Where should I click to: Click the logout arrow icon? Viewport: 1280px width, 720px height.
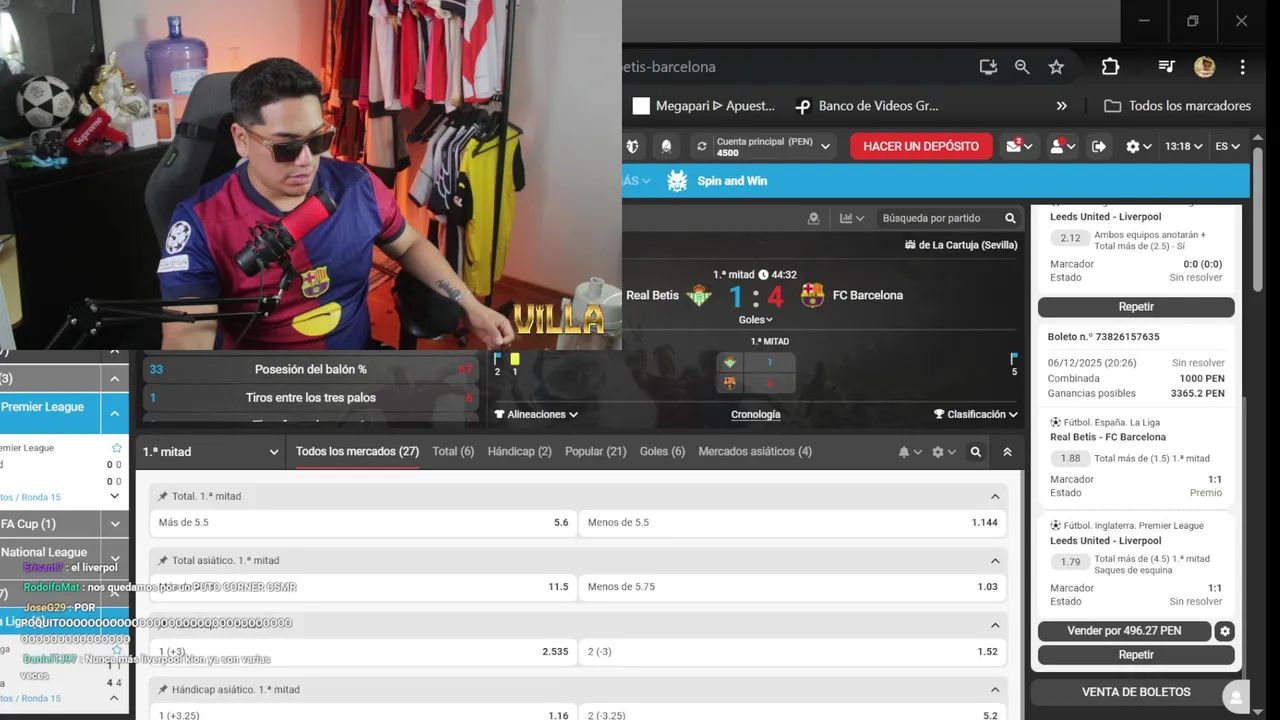tap(1098, 146)
